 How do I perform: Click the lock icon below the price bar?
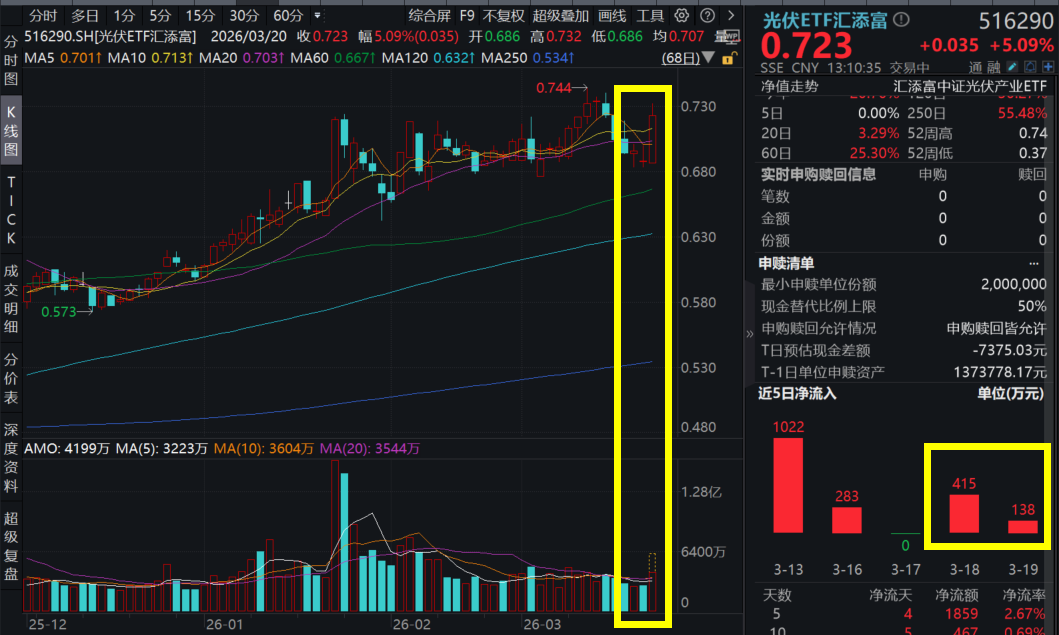tap(729, 58)
